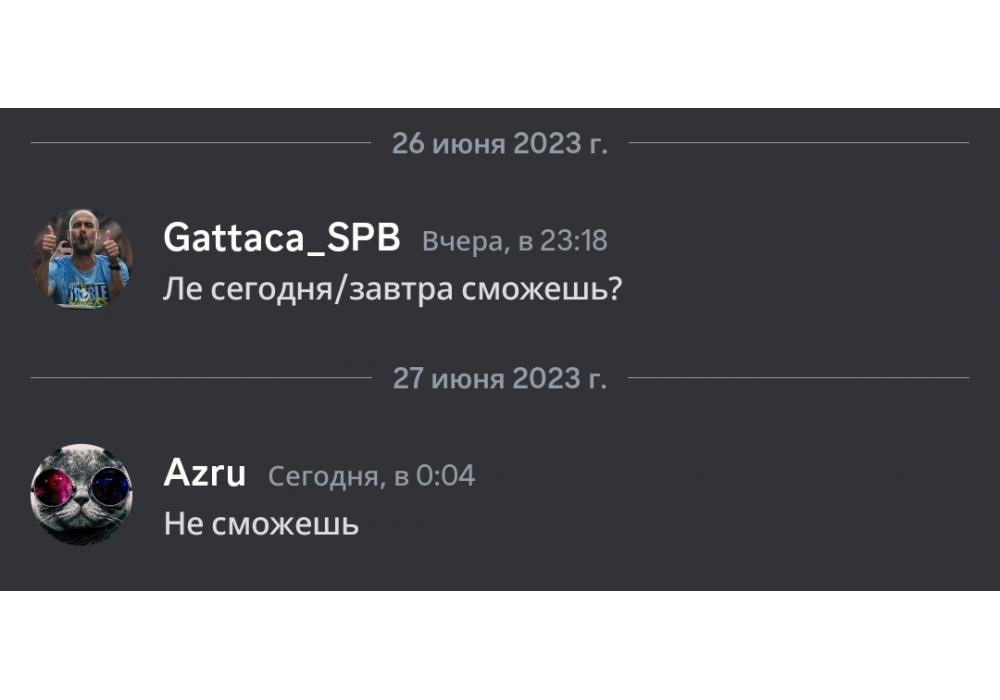Click the line right of "26 июня 2023 г."
This screenshot has width=1000, height=700.
(798, 143)
